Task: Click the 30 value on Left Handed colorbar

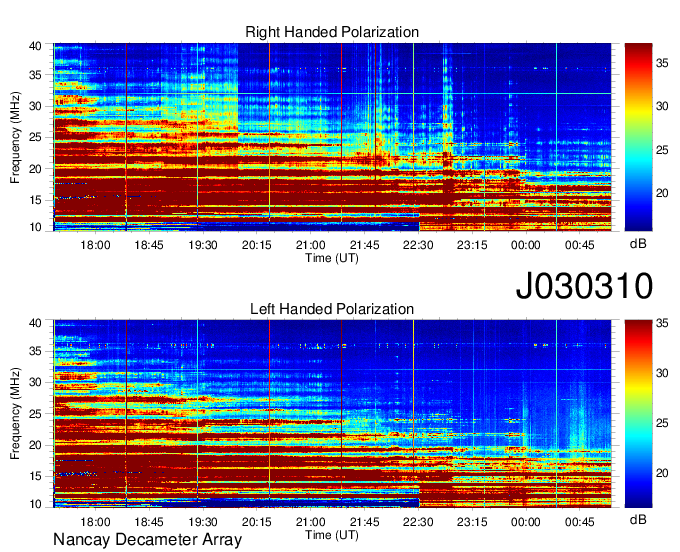Action: pyautogui.click(x=662, y=373)
